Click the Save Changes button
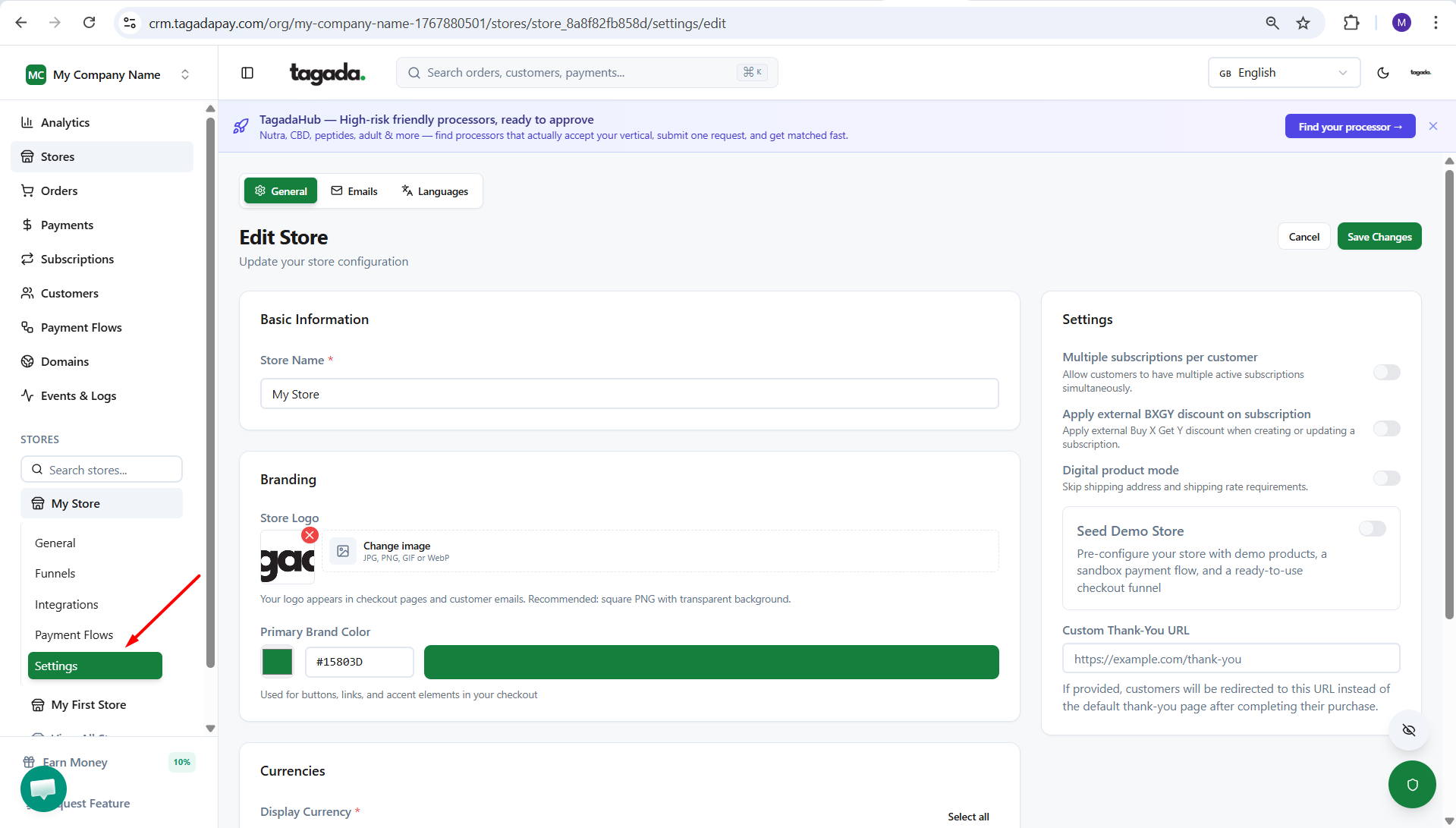1456x828 pixels. pos(1379,237)
